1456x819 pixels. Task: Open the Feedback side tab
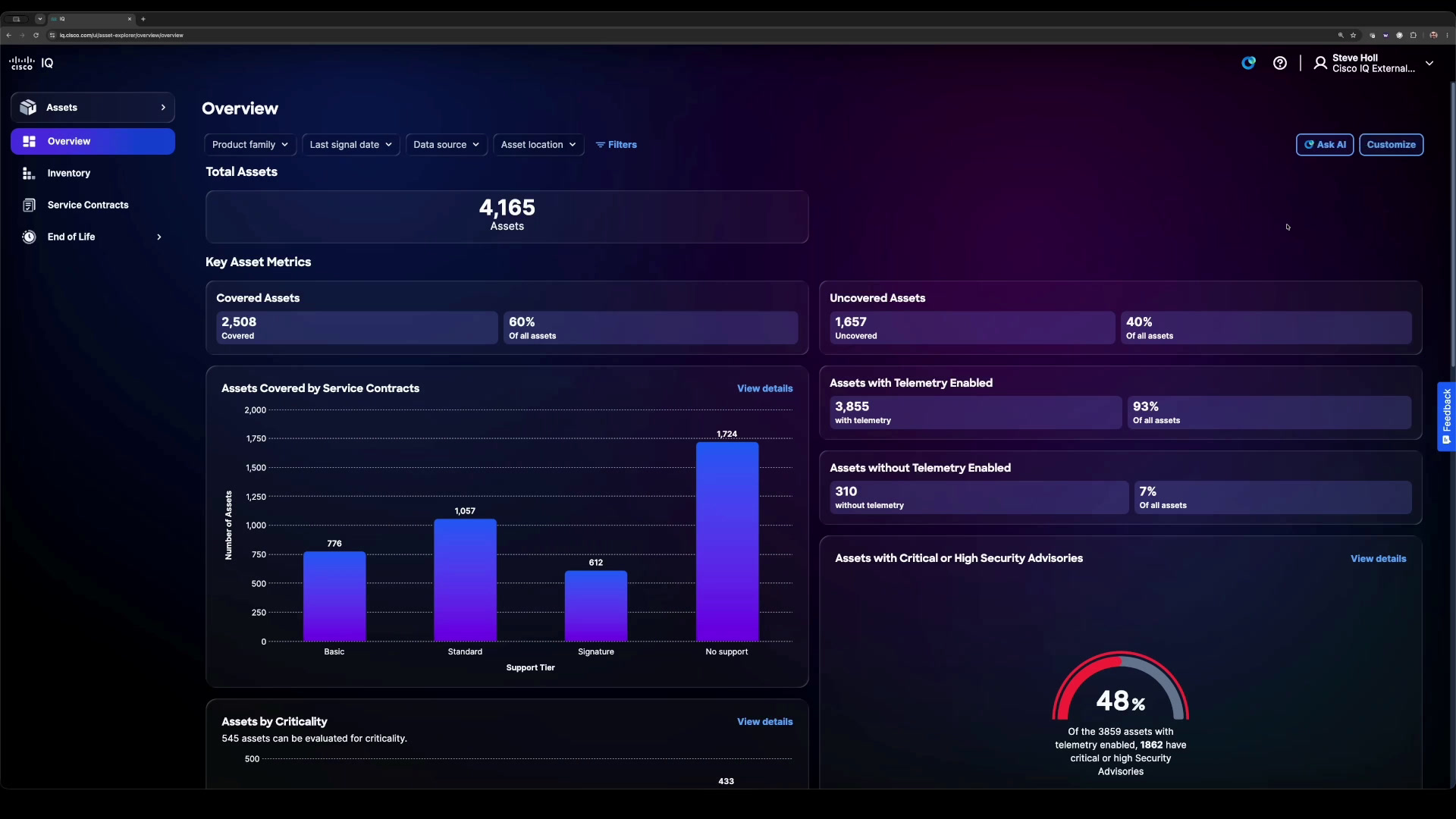[1446, 416]
